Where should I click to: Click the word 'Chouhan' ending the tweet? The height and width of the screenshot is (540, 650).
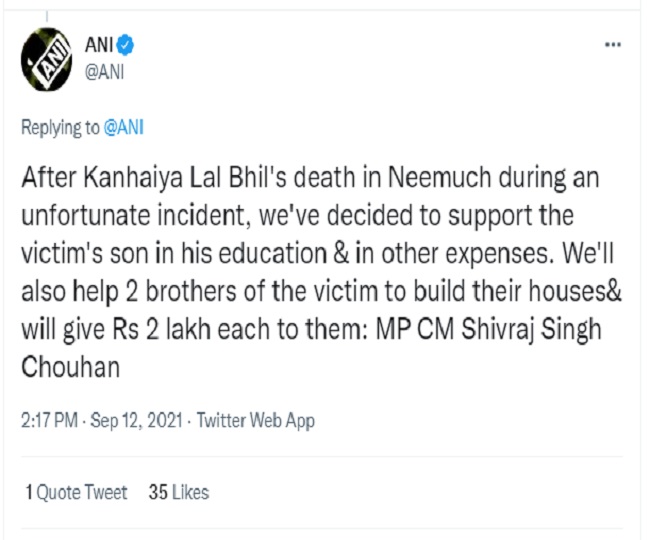(x=71, y=367)
